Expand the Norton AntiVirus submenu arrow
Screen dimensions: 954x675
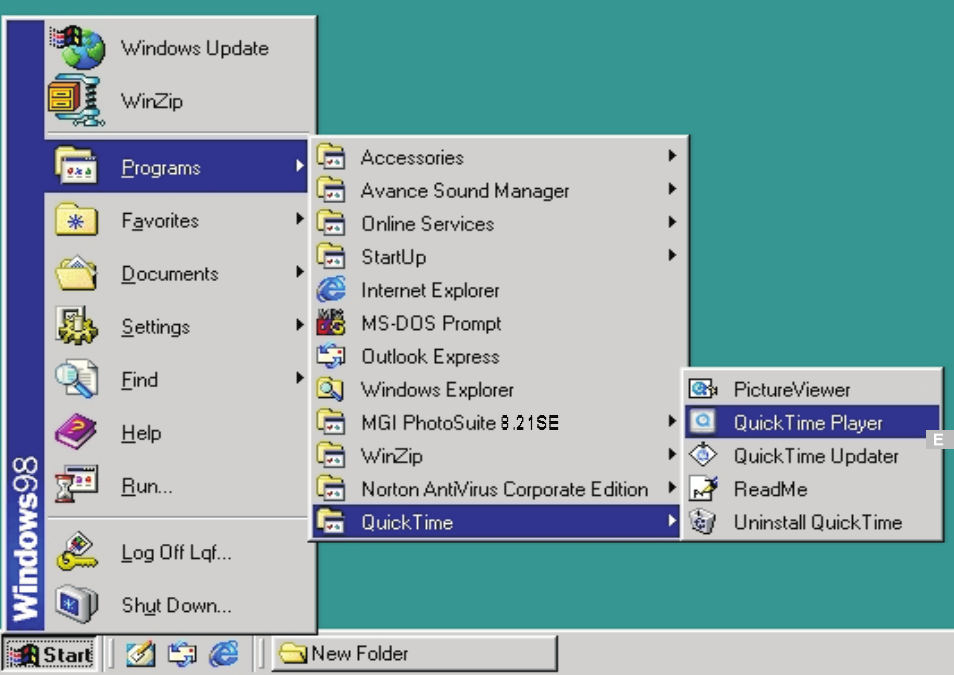click(672, 488)
